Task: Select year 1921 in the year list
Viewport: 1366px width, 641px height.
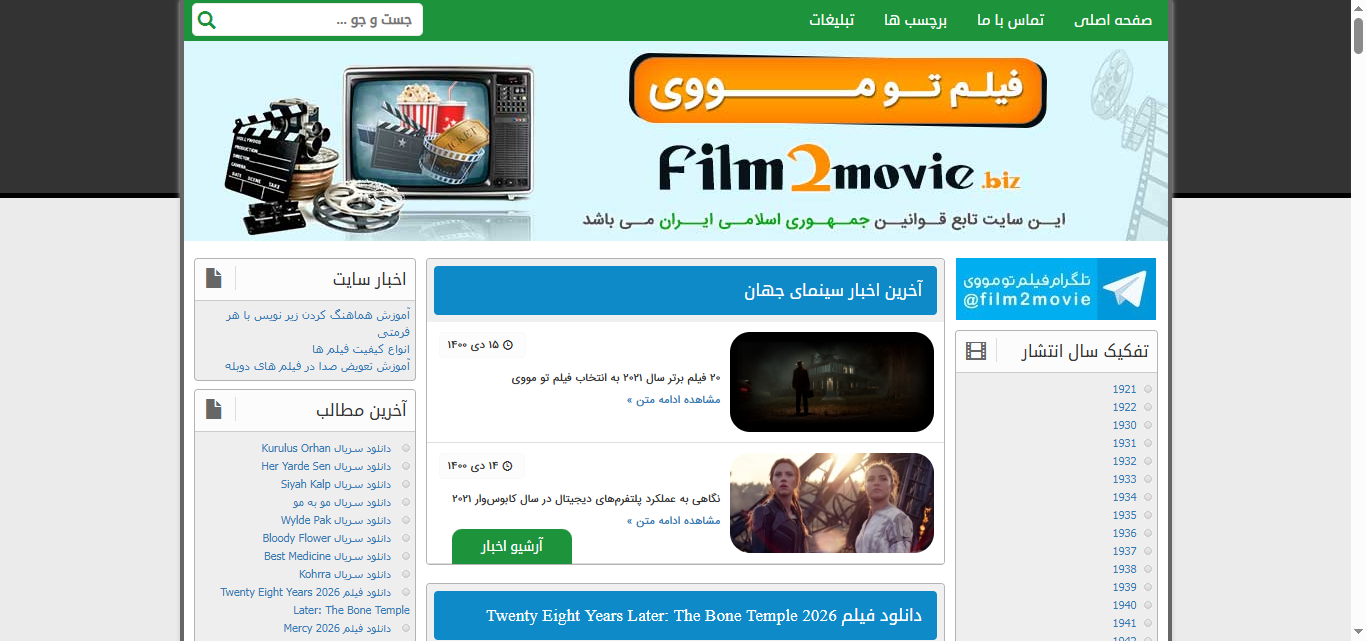Action: pos(1124,389)
